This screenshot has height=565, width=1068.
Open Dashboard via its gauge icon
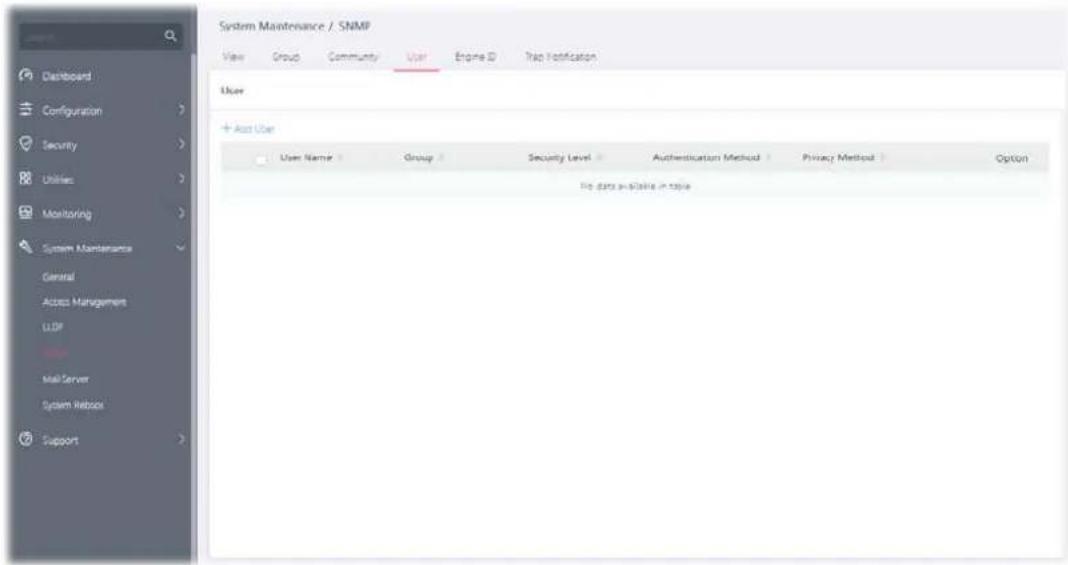click(x=25, y=75)
